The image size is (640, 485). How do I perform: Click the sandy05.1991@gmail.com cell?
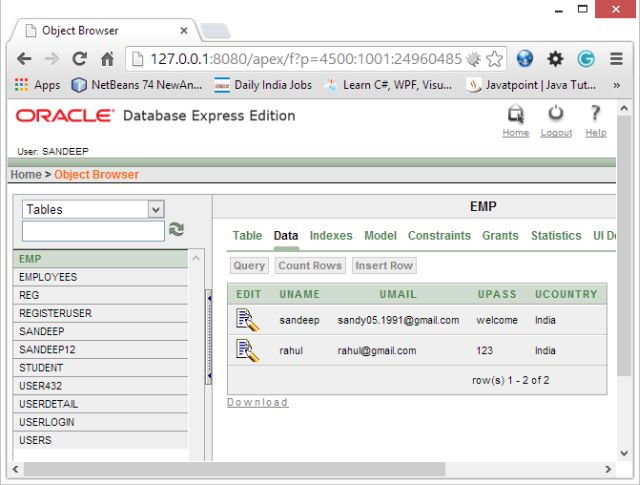pos(398,320)
